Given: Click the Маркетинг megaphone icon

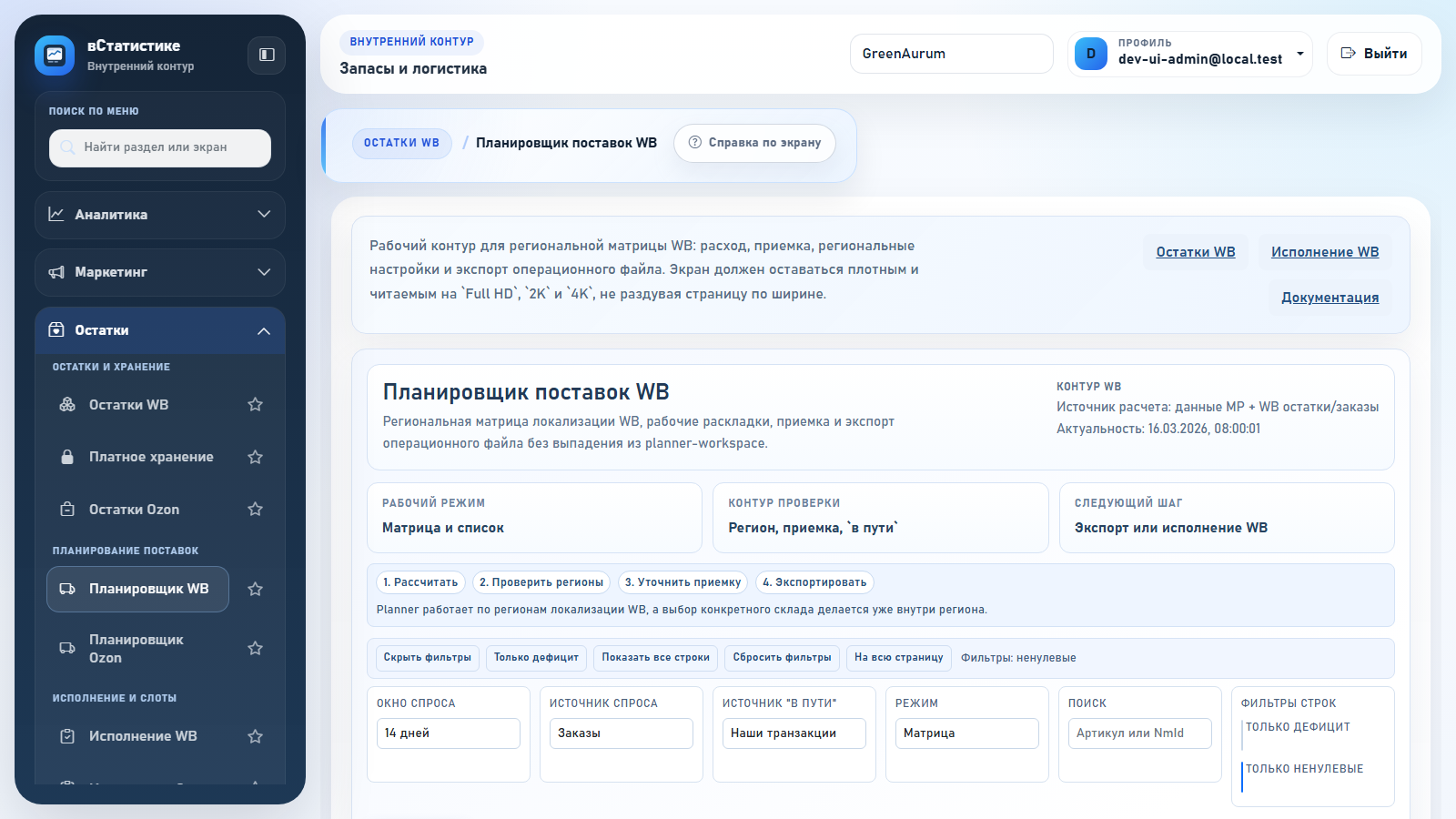Looking at the screenshot, I should pyautogui.click(x=56, y=272).
